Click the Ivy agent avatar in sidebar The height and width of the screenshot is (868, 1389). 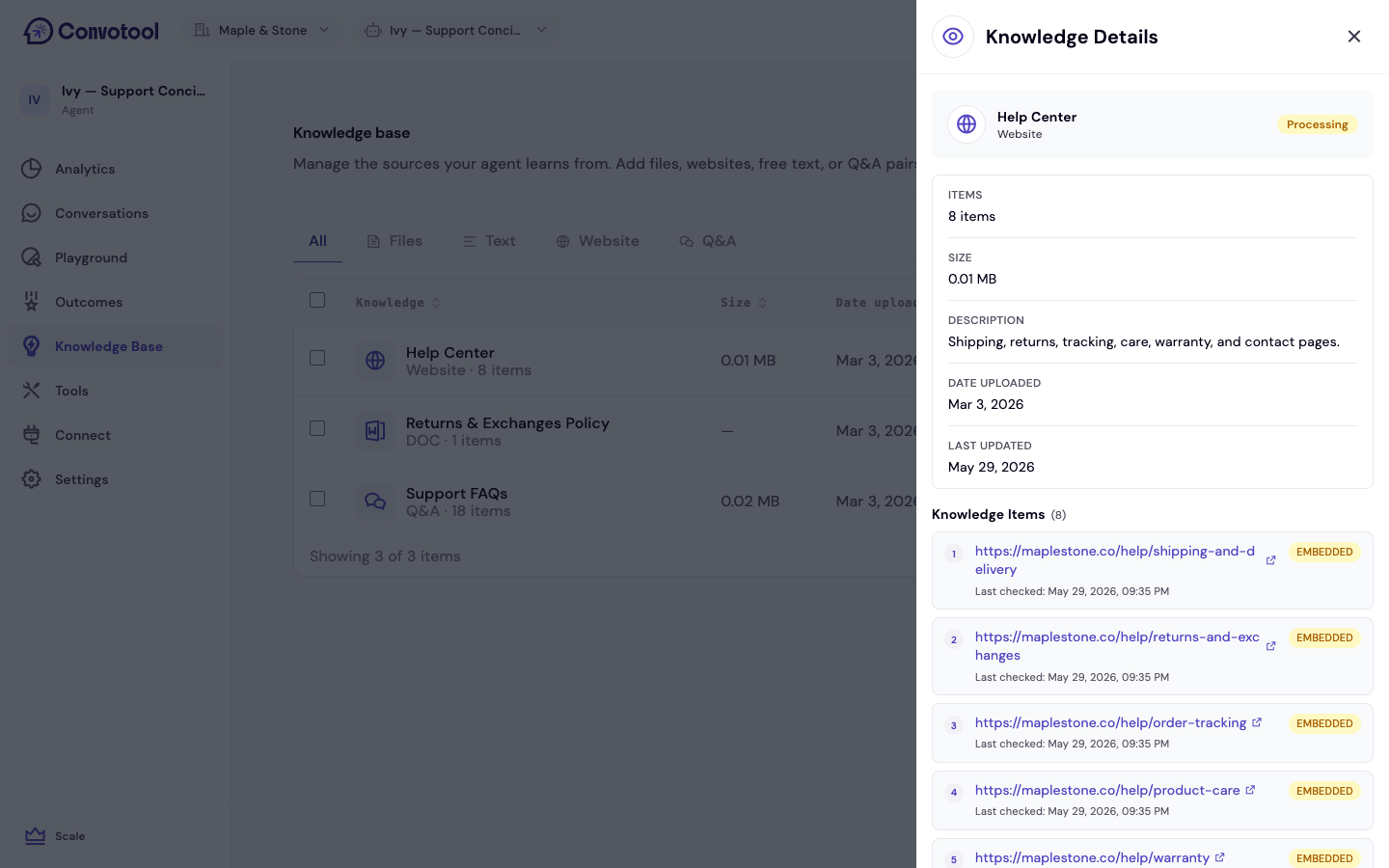35,99
